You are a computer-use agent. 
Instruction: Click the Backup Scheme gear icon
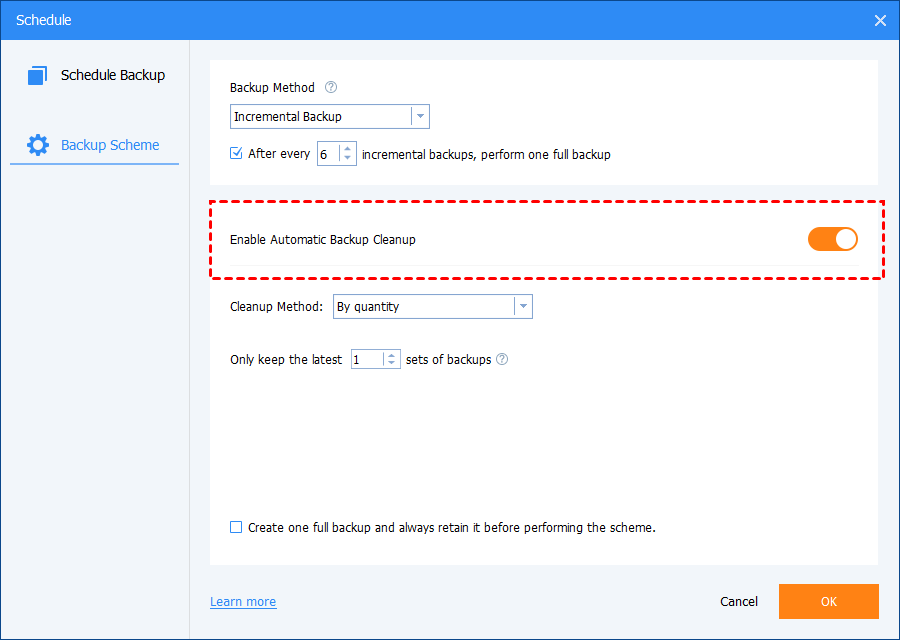pyautogui.click(x=38, y=145)
